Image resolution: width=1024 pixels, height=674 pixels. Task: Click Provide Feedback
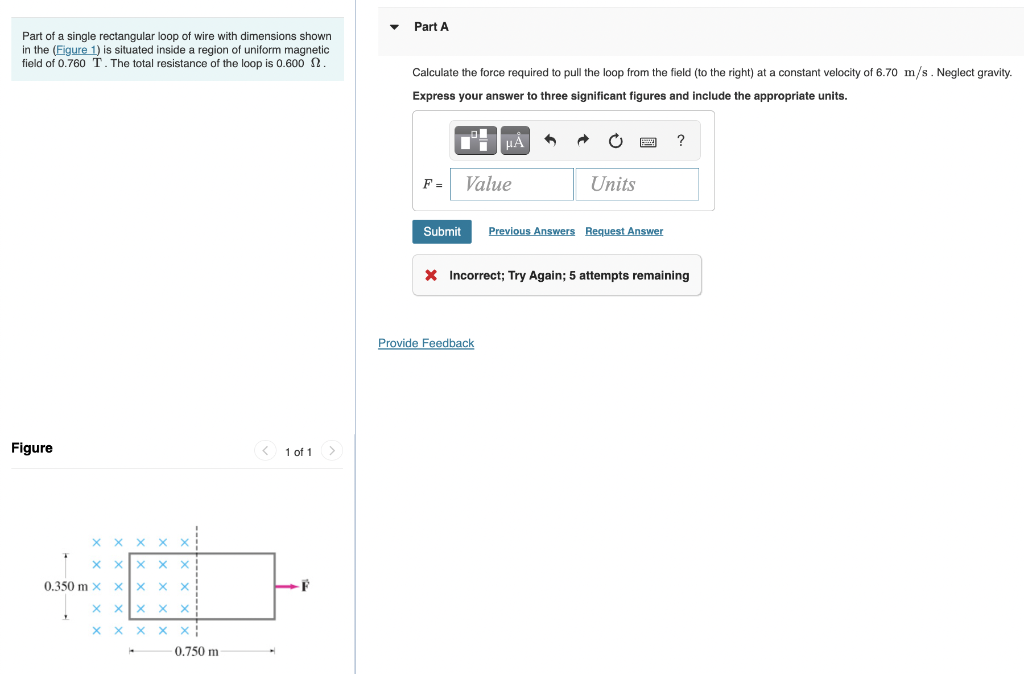(426, 343)
